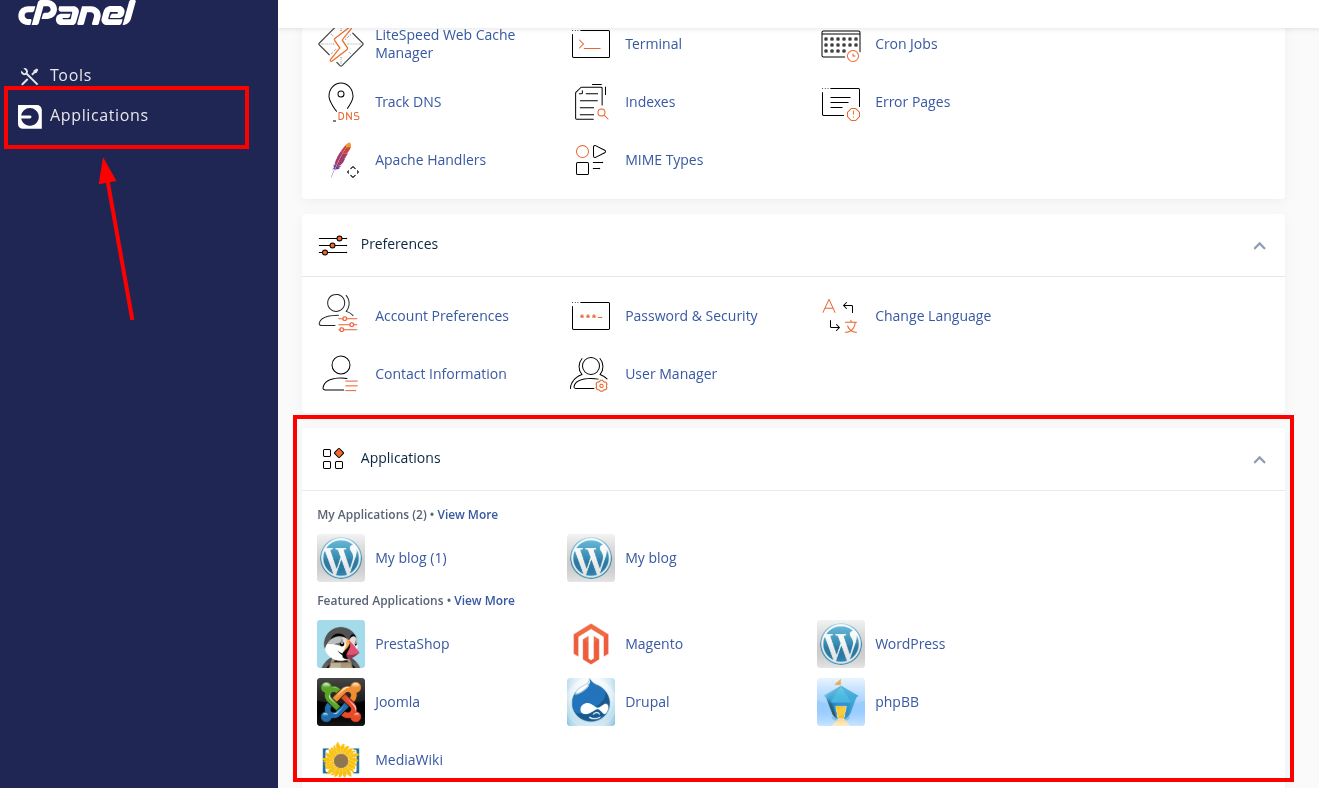Click the Magento icon
The height and width of the screenshot is (788, 1319).
click(x=591, y=644)
